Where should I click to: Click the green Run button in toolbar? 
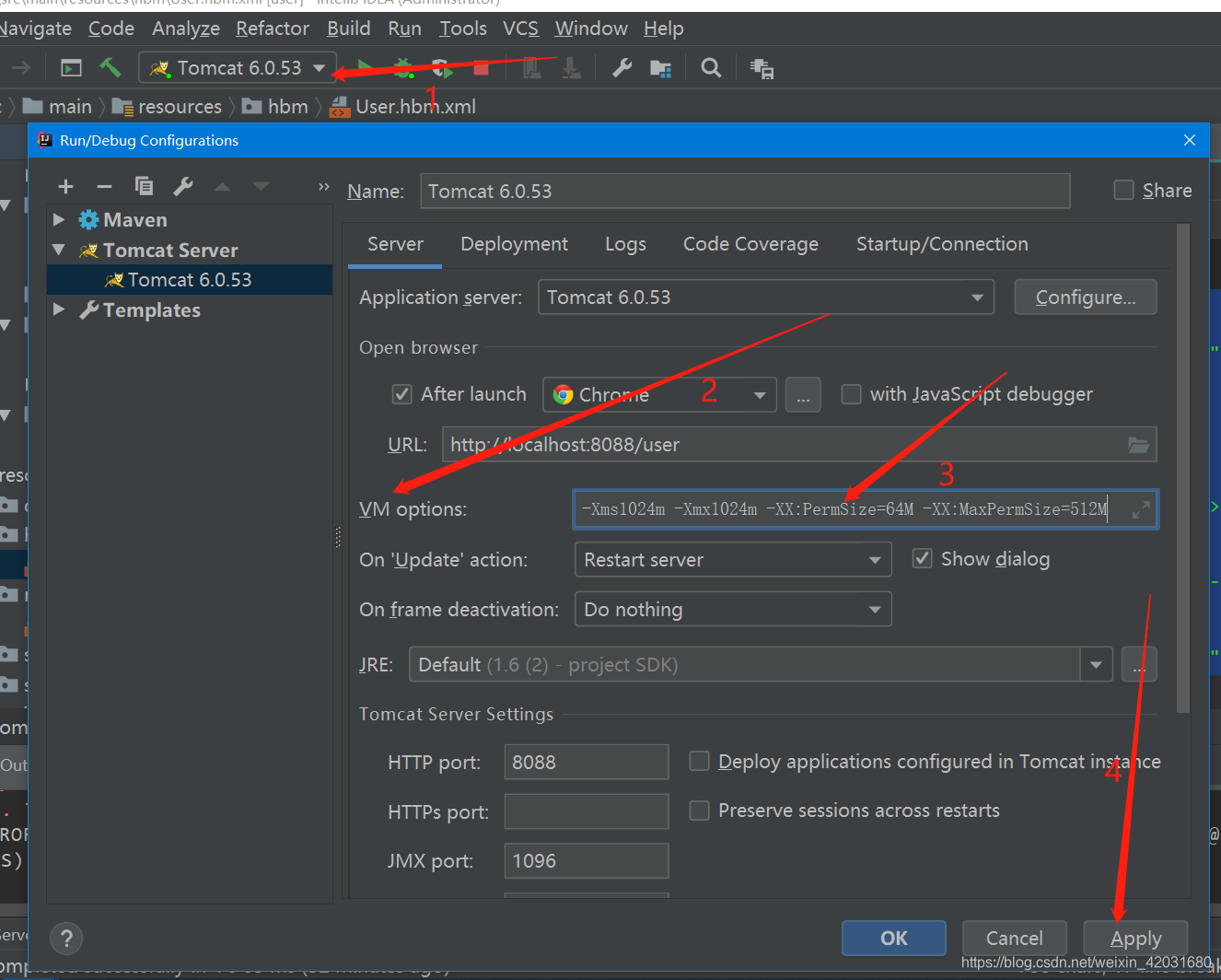click(365, 67)
